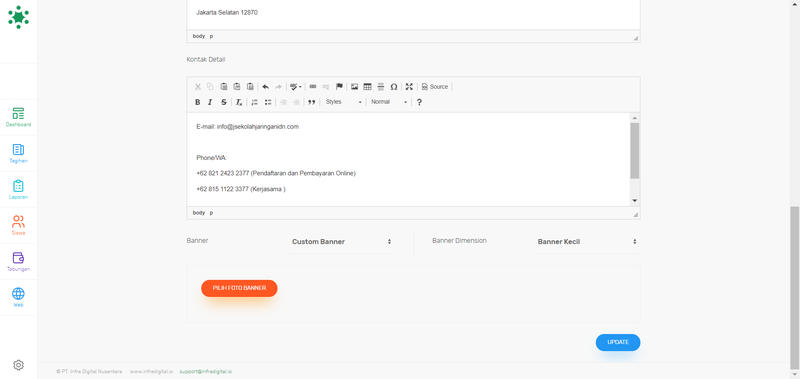Insert an anchor with the flag icon
The width and height of the screenshot is (800, 379).
[x=339, y=87]
